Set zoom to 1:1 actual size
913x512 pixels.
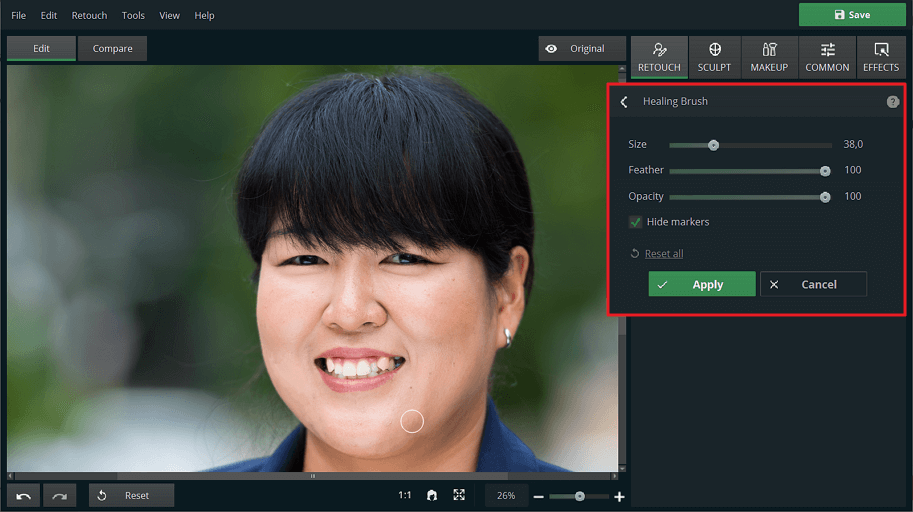[x=405, y=495]
